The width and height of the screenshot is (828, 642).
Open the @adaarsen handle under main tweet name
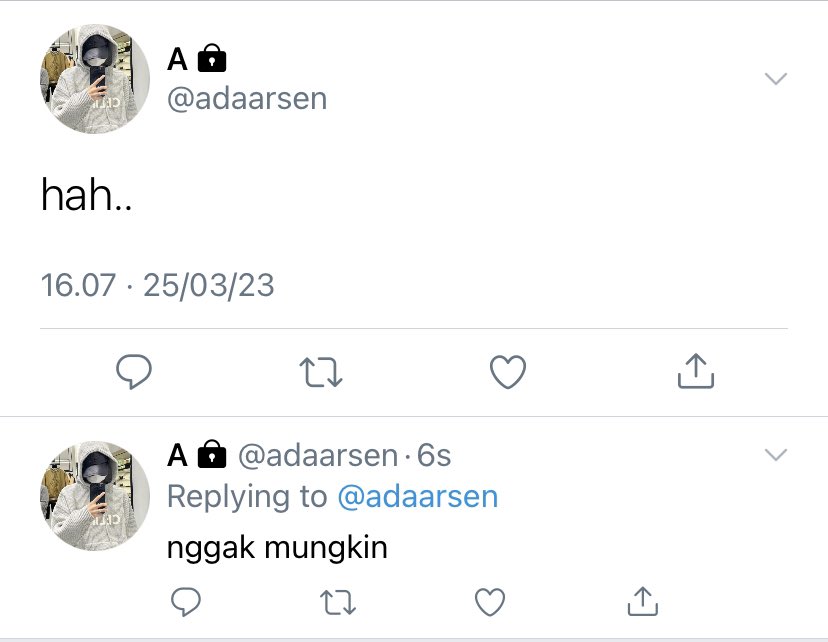point(247,99)
